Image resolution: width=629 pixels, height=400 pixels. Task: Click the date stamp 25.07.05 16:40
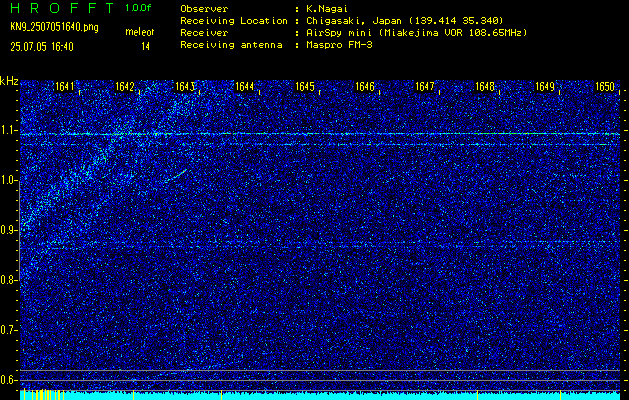coord(42,47)
